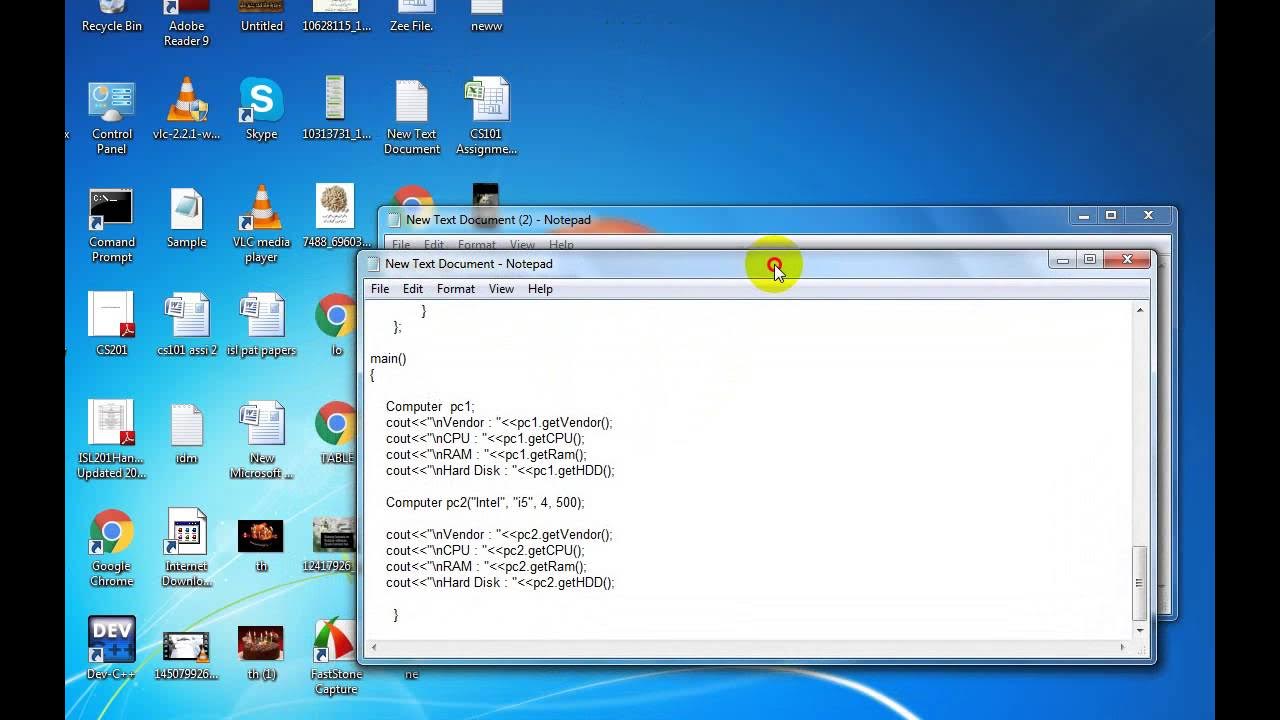
Task: Select the cs101 assi 2 Word document
Action: tap(187, 324)
